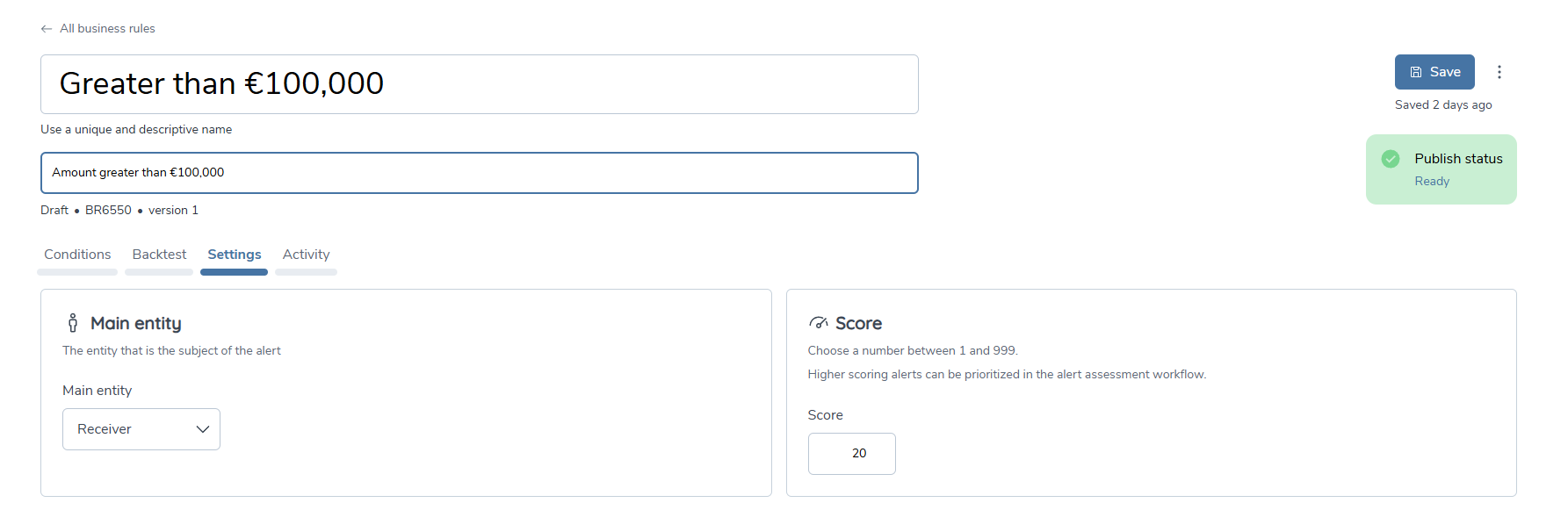Click the person icon next to Main entity

tap(73, 322)
